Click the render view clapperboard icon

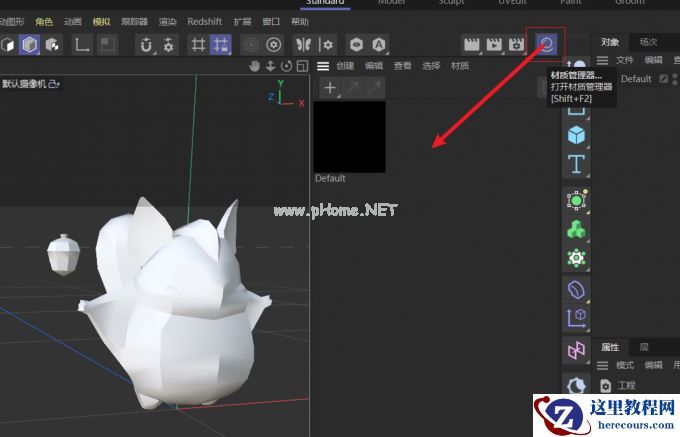[x=472, y=44]
